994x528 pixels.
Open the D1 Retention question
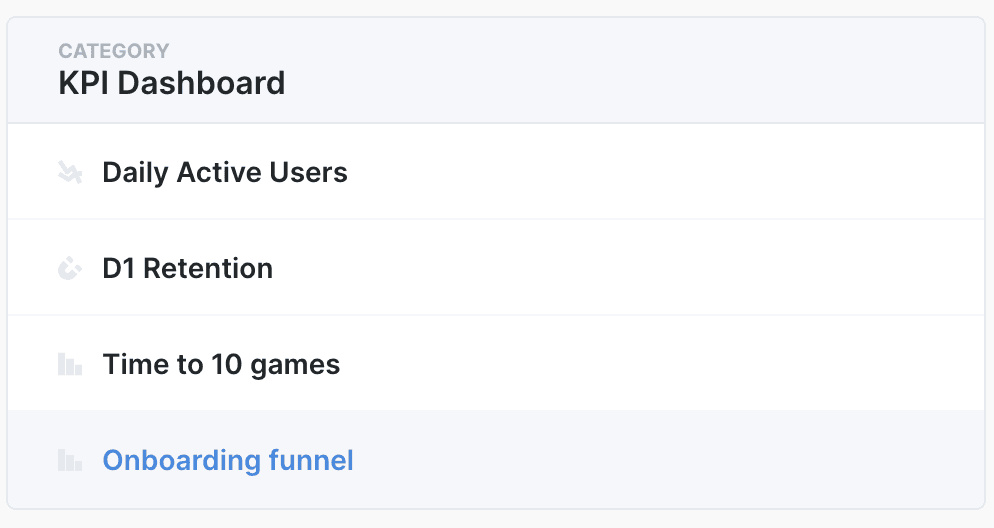188,269
